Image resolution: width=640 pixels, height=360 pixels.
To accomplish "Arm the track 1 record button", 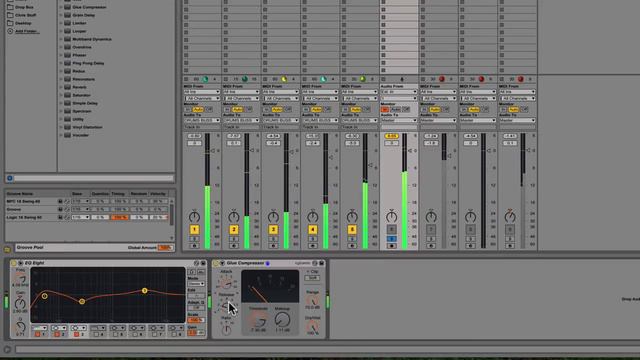I will point(194,246).
